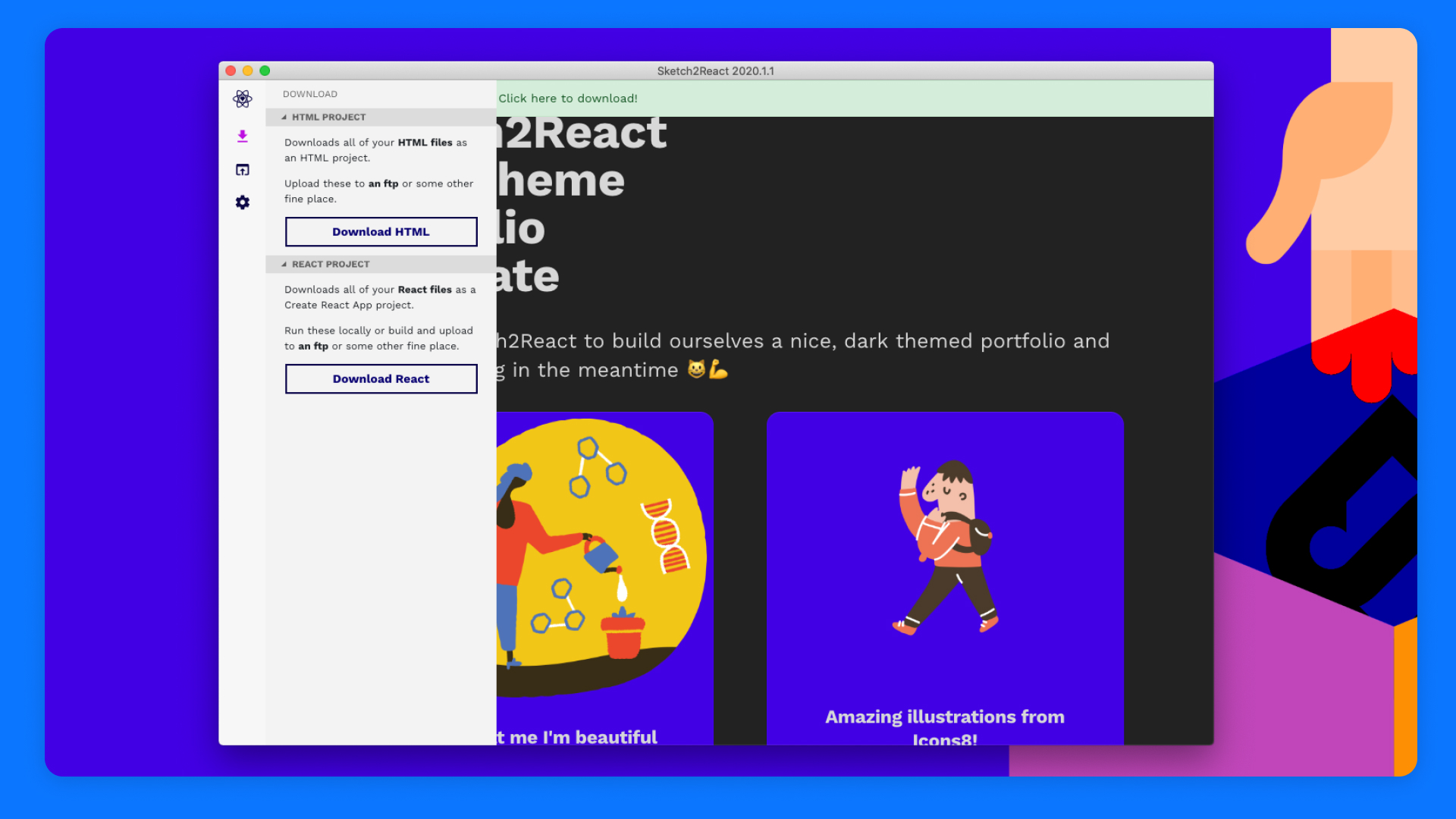This screenshot has width=1456, height=819.
Task: Click the 'Run these locally or build' text
Action: pyautogui.click(x=379, y=338)
